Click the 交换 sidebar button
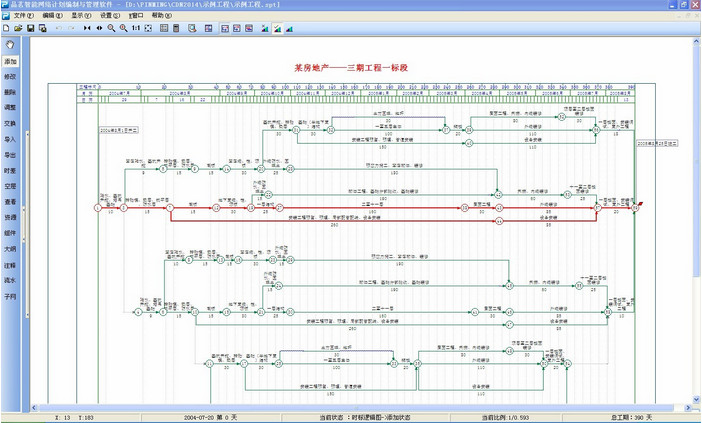Screen dimensions: 702x423 pyautogui.click(x=10, y=124)
